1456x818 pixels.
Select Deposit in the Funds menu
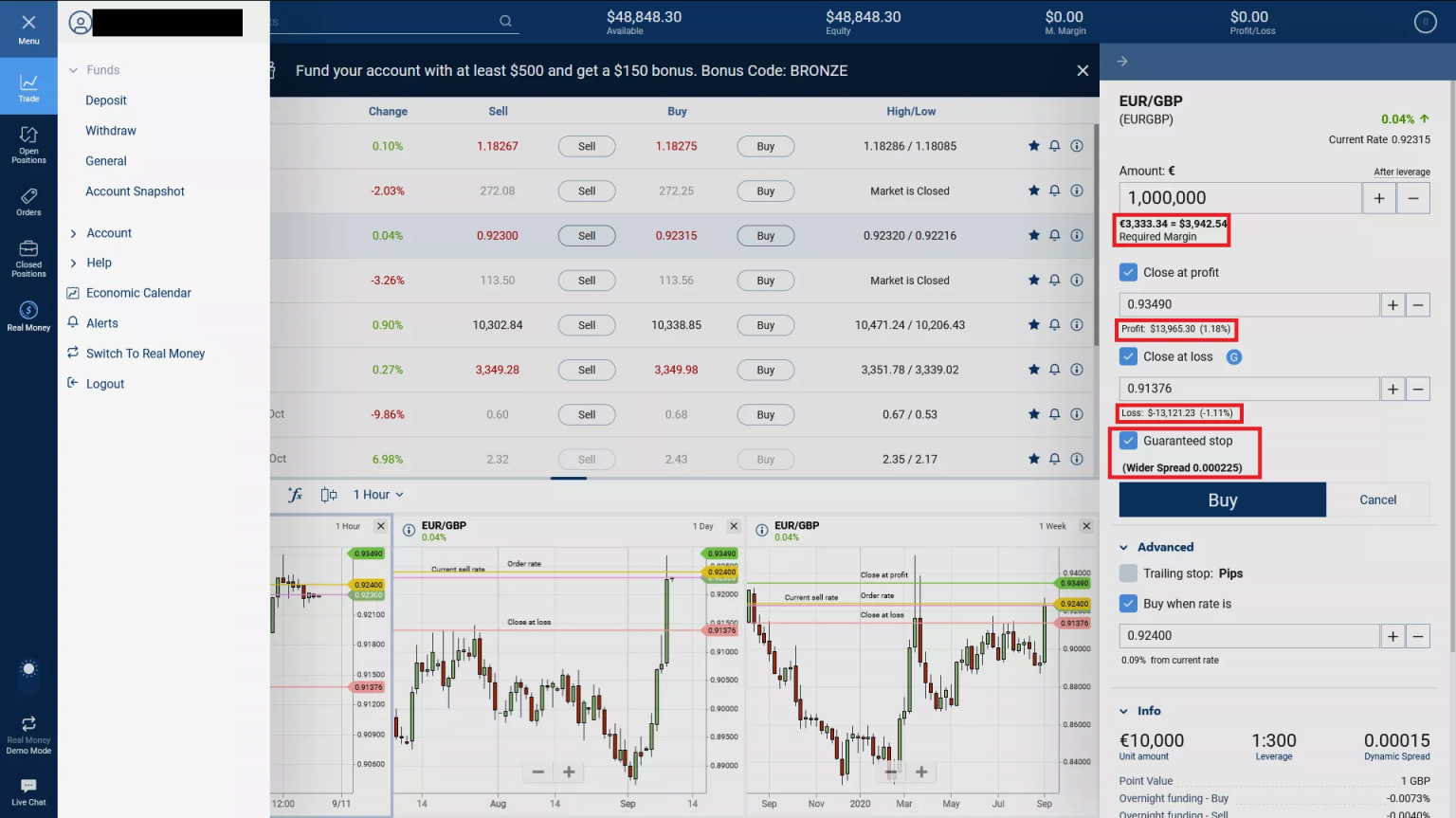(106, 100)
